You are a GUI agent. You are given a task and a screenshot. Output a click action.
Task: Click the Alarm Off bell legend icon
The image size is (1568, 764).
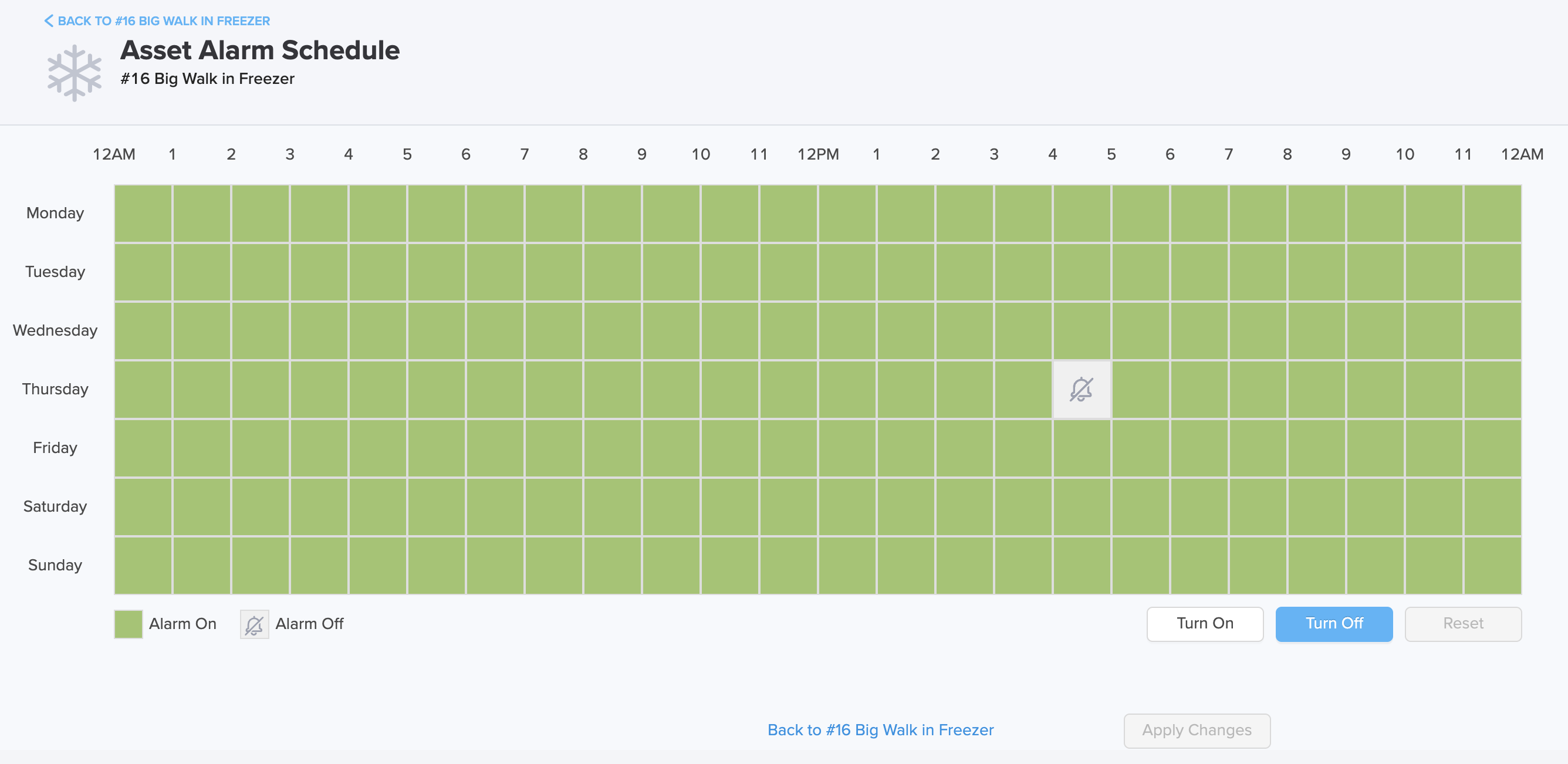pyautogui.click(x=254, y=624)
